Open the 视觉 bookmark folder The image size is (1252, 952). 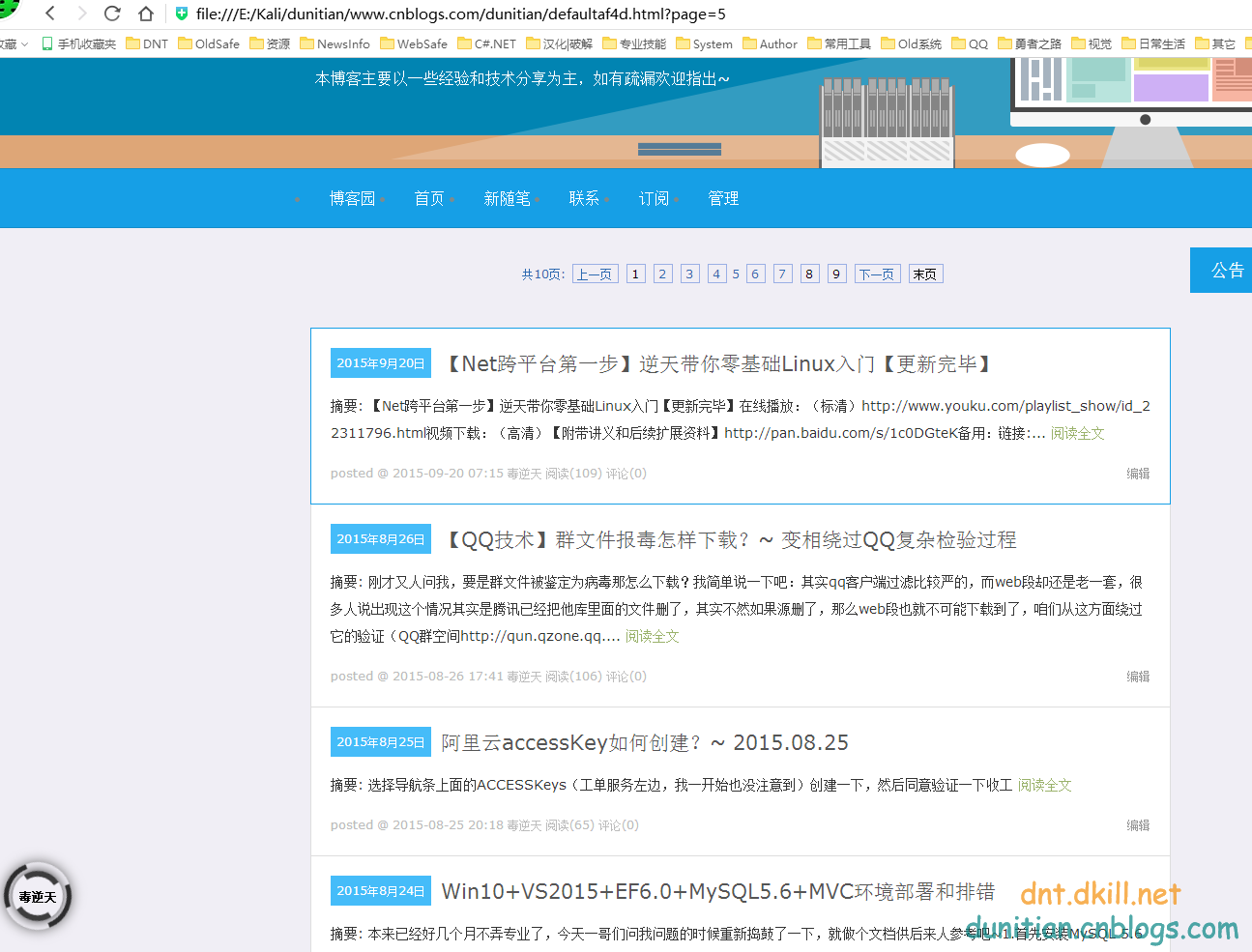[1092, 43]
